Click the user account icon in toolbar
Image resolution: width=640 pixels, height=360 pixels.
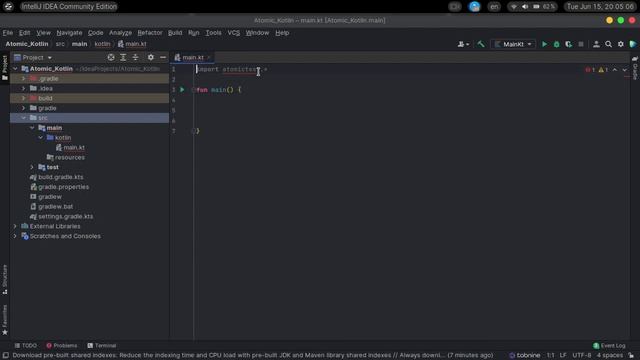596,44
